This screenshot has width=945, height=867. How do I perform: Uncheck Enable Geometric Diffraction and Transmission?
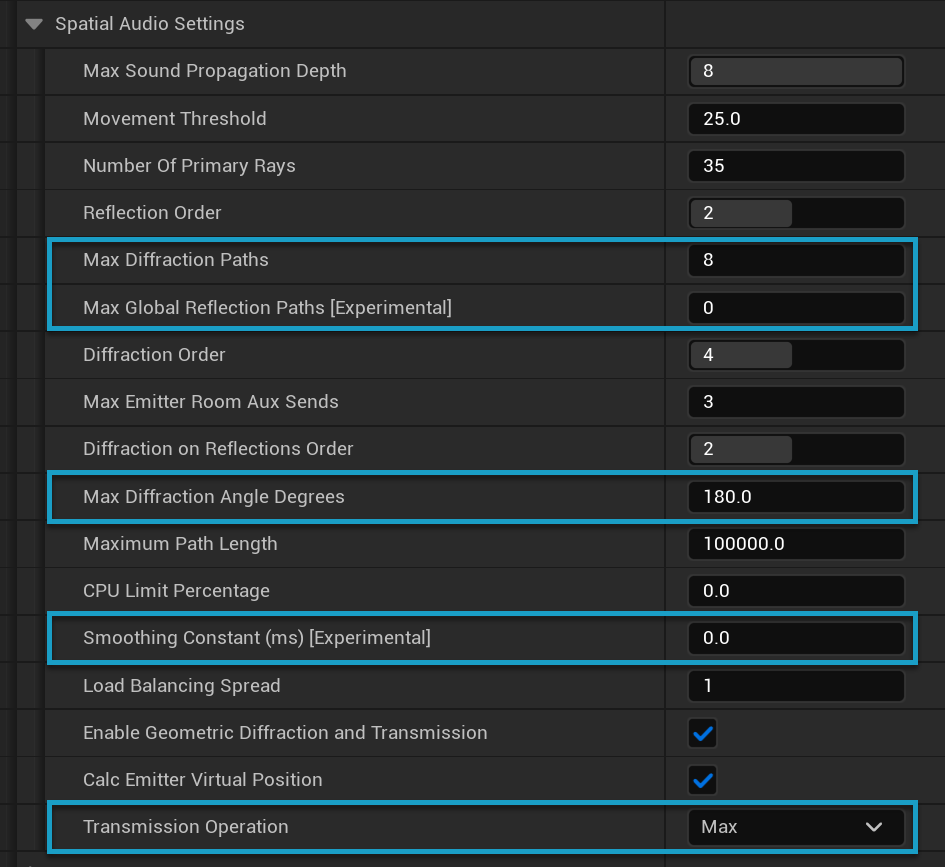click(x=703, y=733)
